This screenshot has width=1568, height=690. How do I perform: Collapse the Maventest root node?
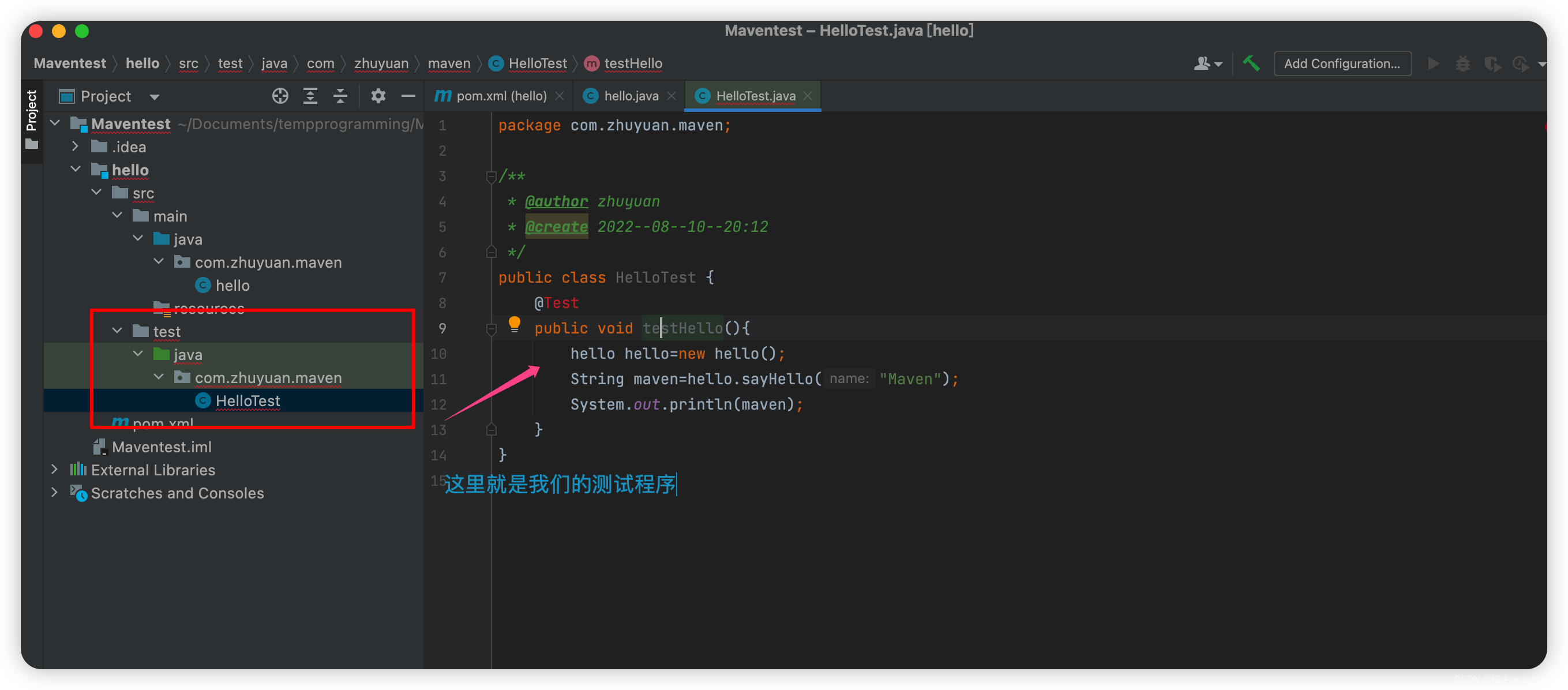pos(55,123)
